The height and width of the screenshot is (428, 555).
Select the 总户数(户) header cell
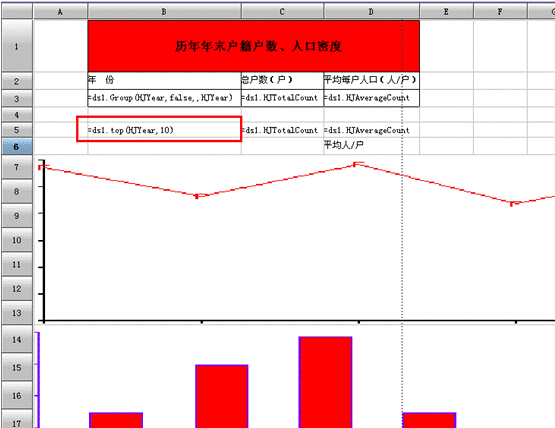pyautogui.click(x=282, y=81)
